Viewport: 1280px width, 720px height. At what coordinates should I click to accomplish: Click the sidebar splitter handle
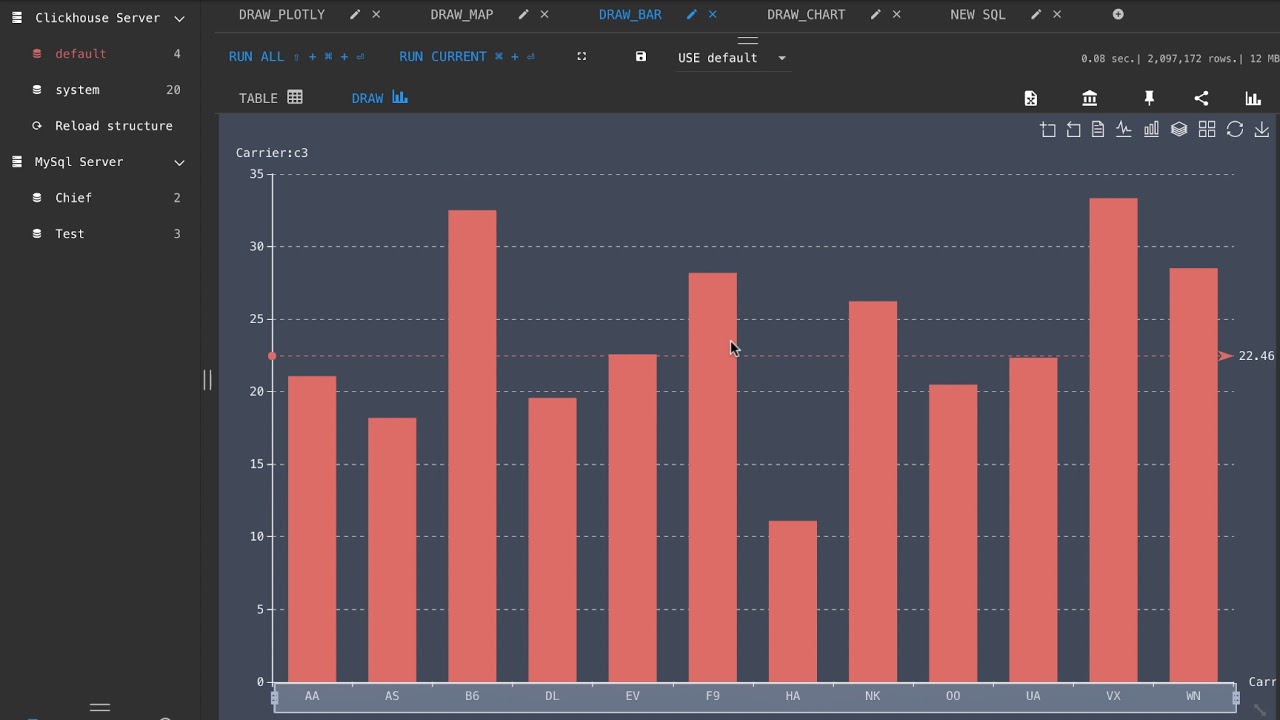tap(207, 380)
